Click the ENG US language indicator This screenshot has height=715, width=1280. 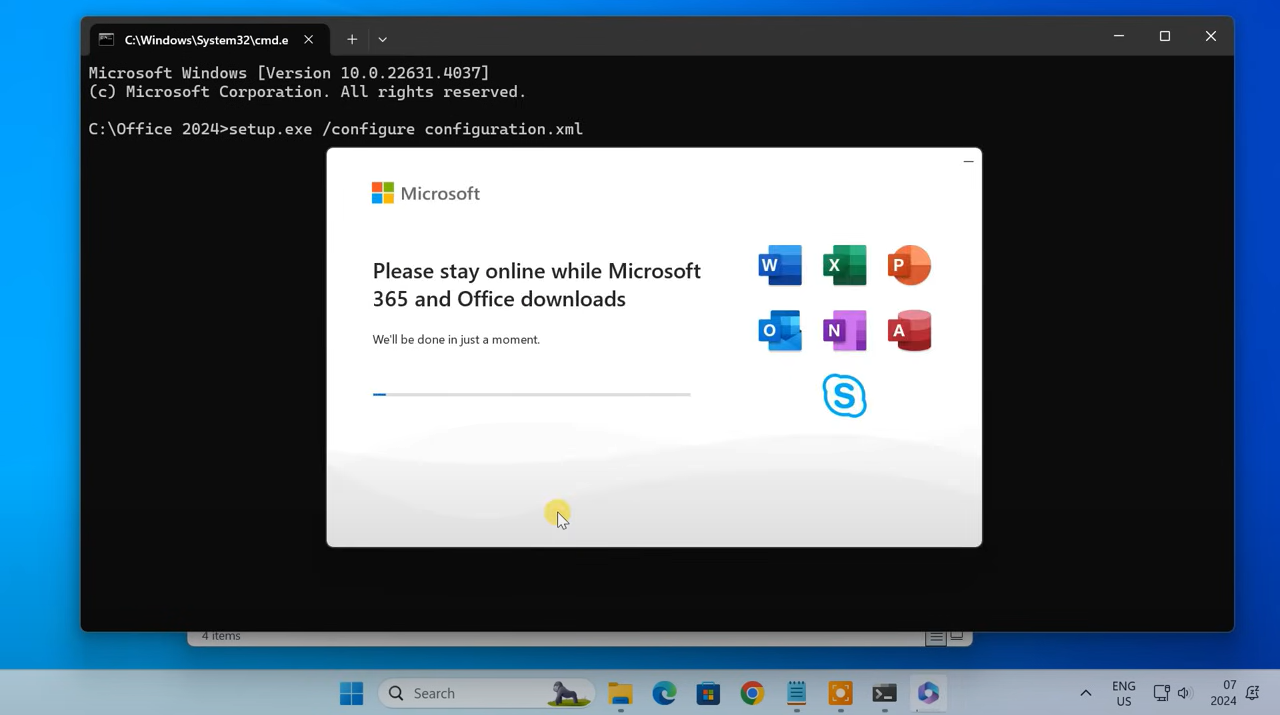(x=1124, y=693)
